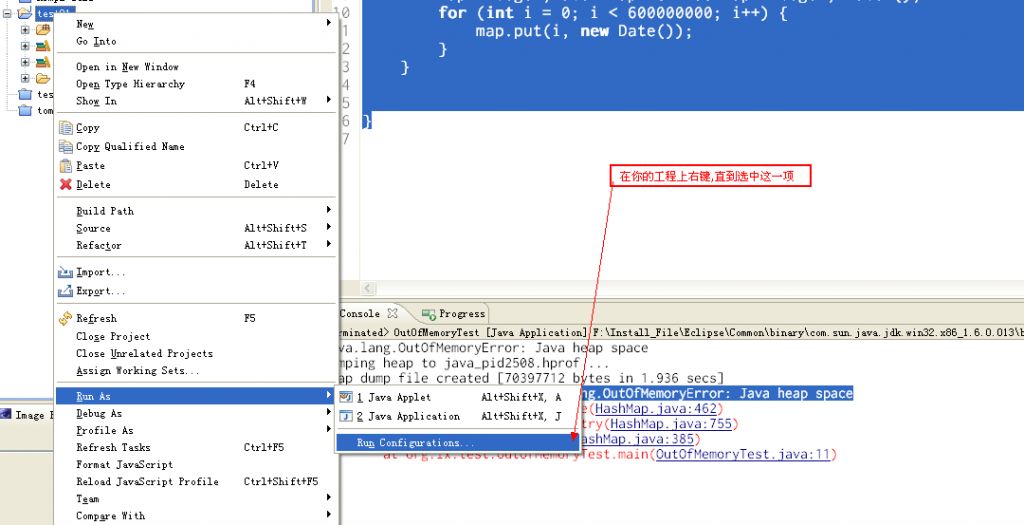Click the red Delete X icon

65,185
